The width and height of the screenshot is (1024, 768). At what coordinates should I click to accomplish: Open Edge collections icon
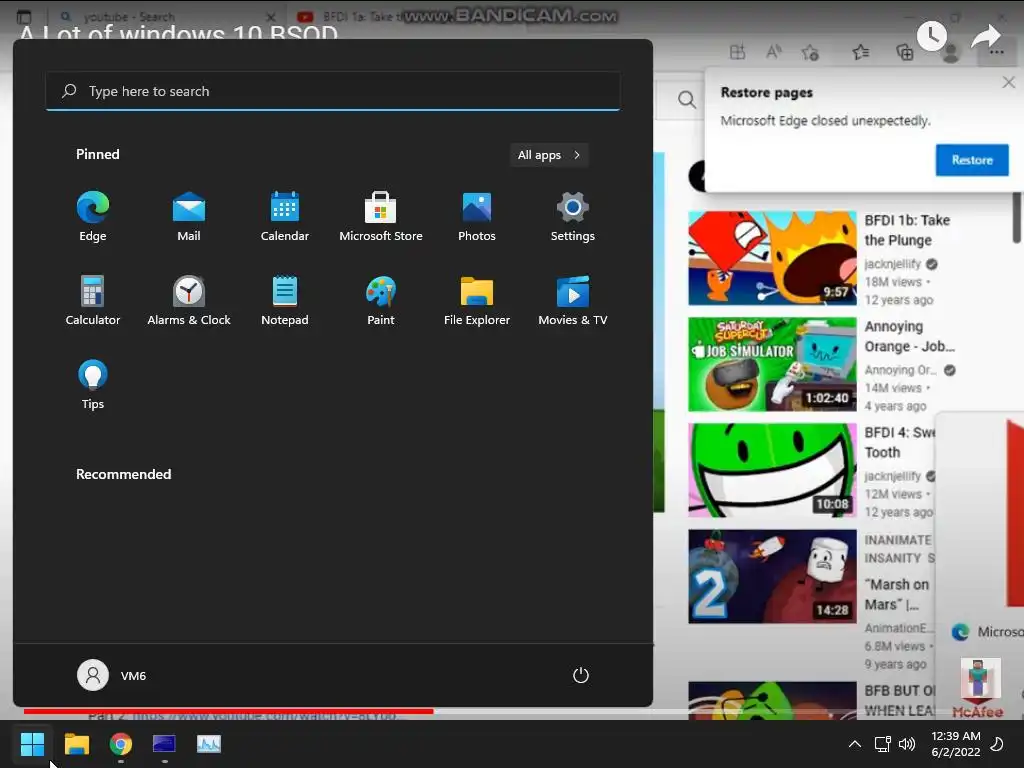904,52
